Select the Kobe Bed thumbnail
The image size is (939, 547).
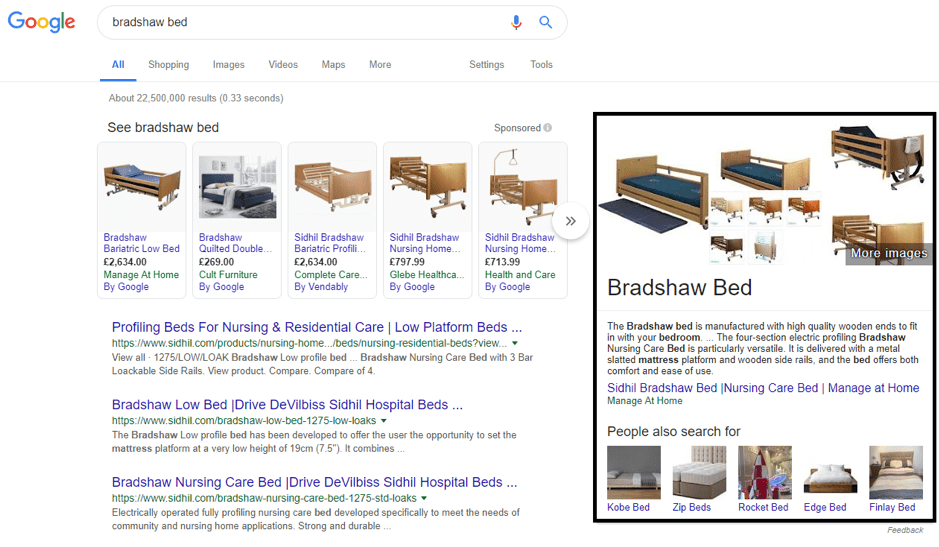click(x=633, y=473)
